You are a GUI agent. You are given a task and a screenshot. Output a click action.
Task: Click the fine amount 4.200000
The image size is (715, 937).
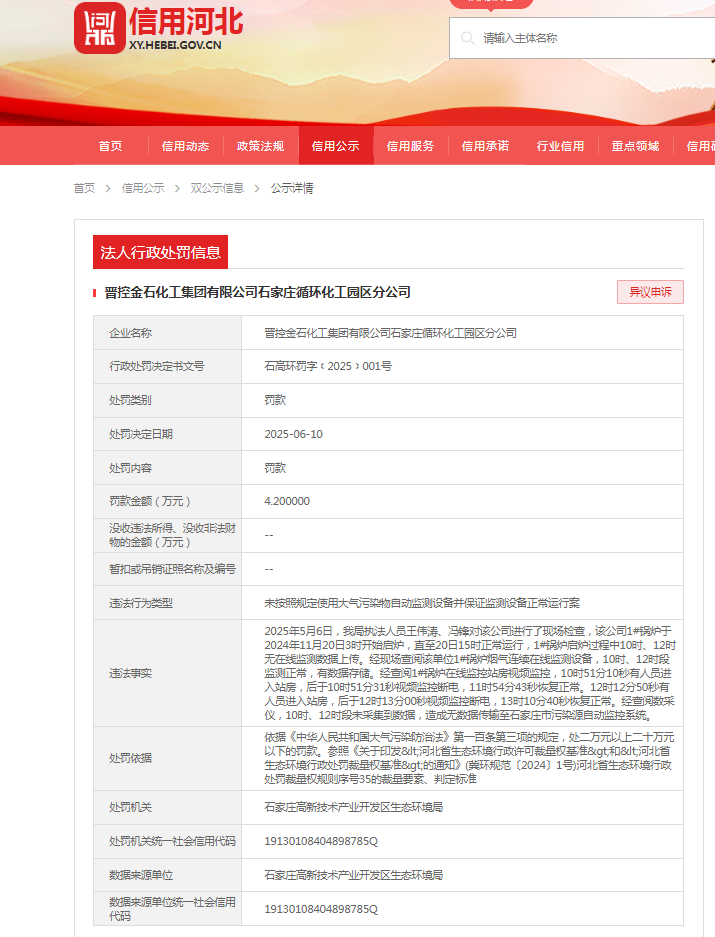[x=287, y=501]
